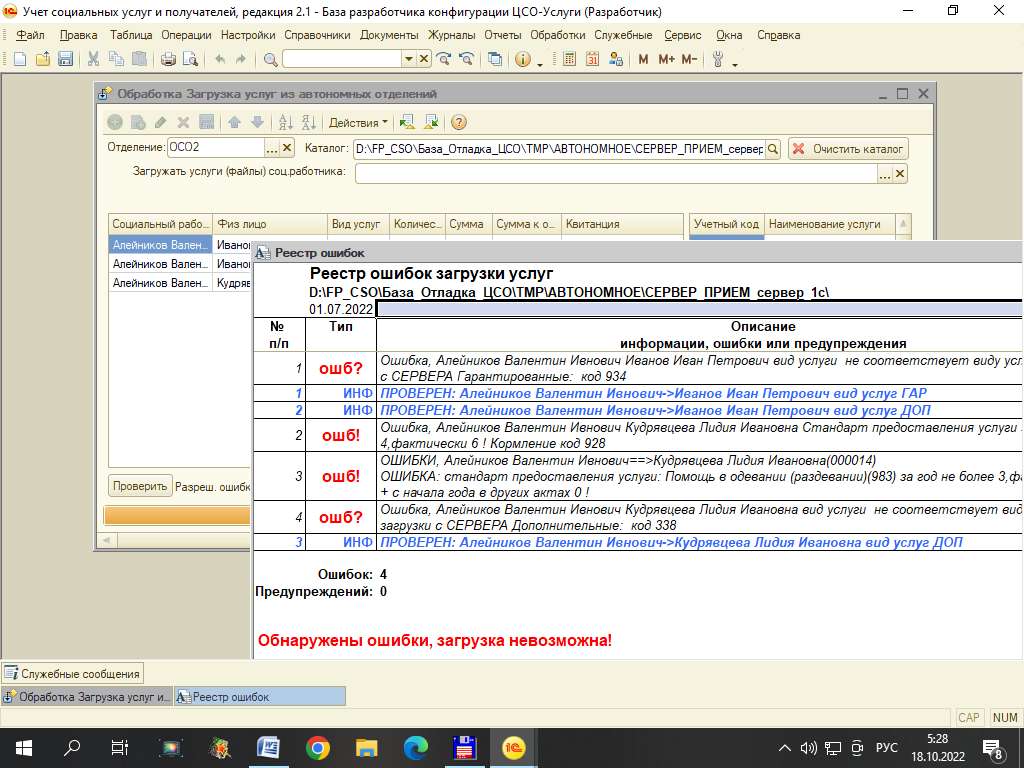1024x768 pixels.
Task: Open the Служебные сообщения panel
Action: (x=72, y=673)
